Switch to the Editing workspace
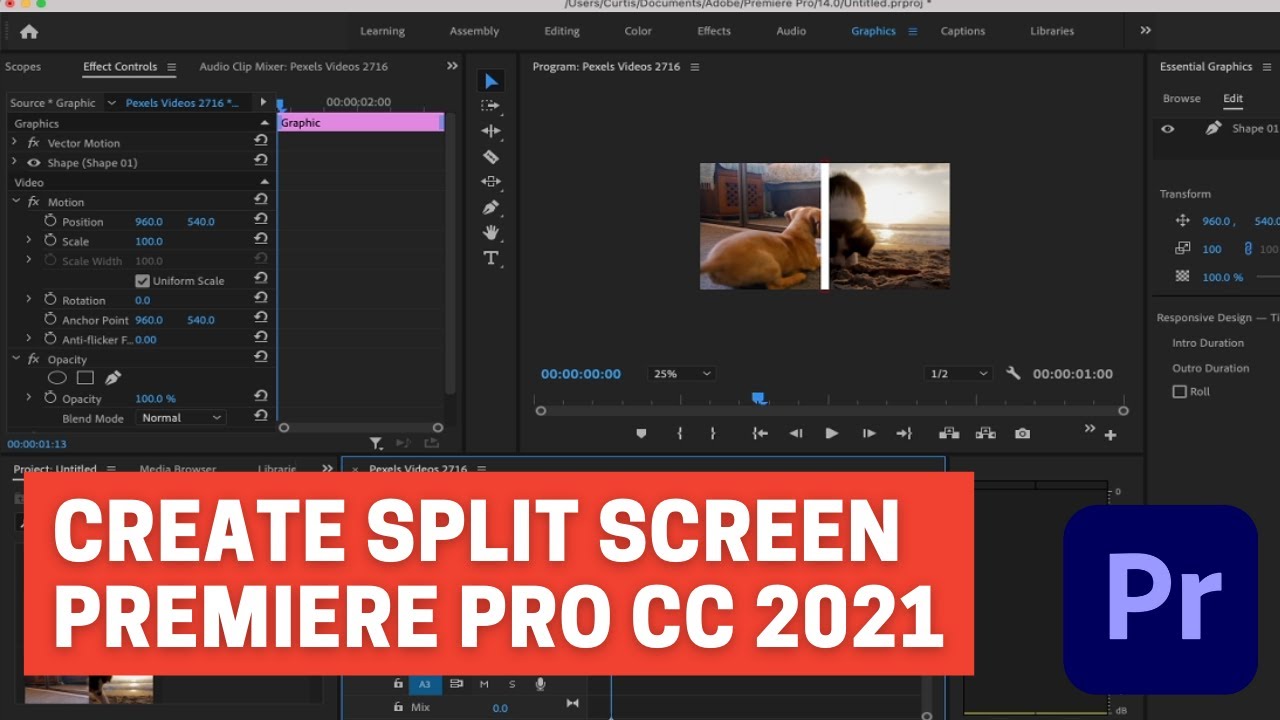Image resolution: width=1280 pixels, height=720 pixels. [x=562, y=31]
